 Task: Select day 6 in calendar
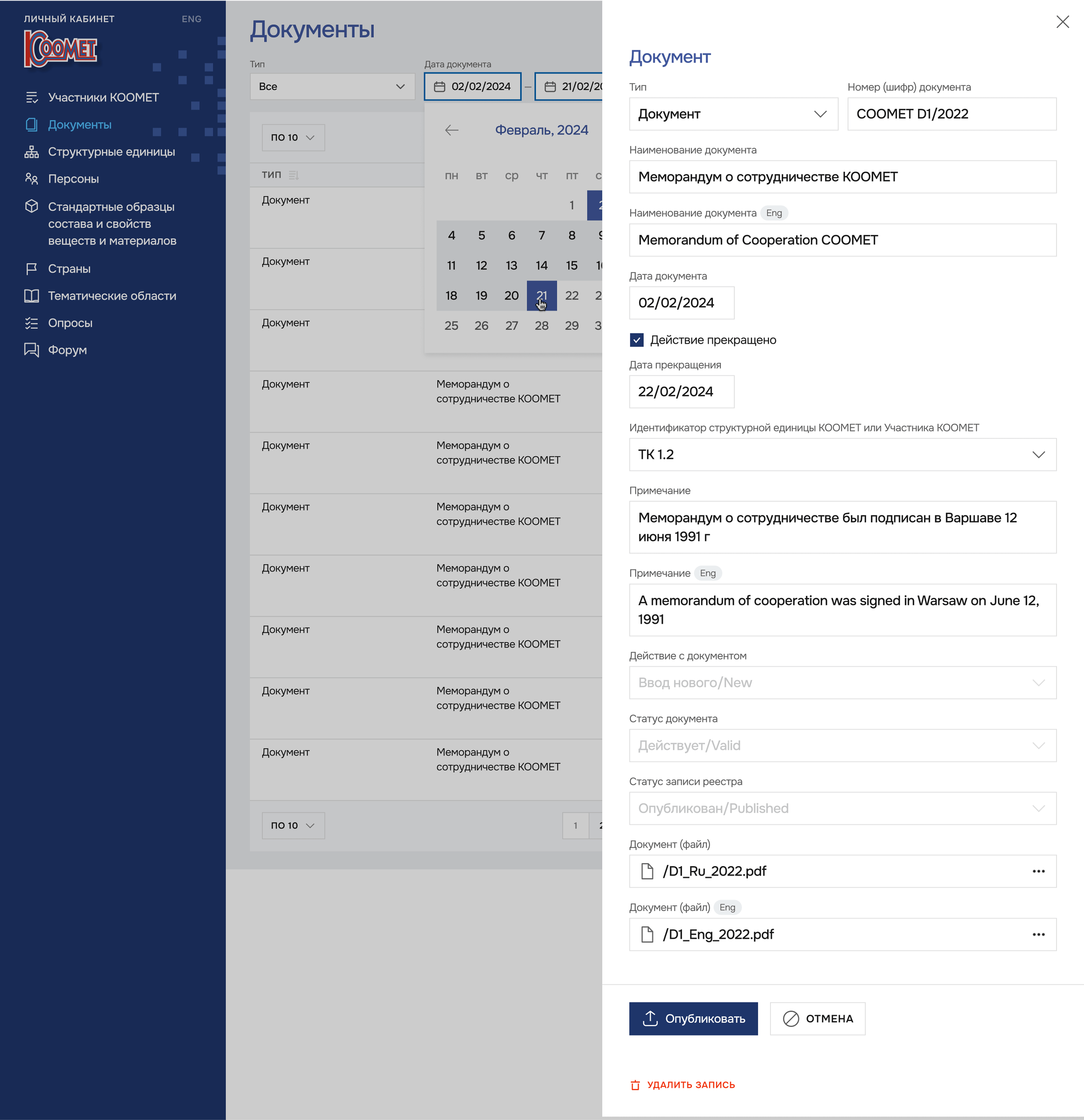pyautogui.click(x=511, y=235)
